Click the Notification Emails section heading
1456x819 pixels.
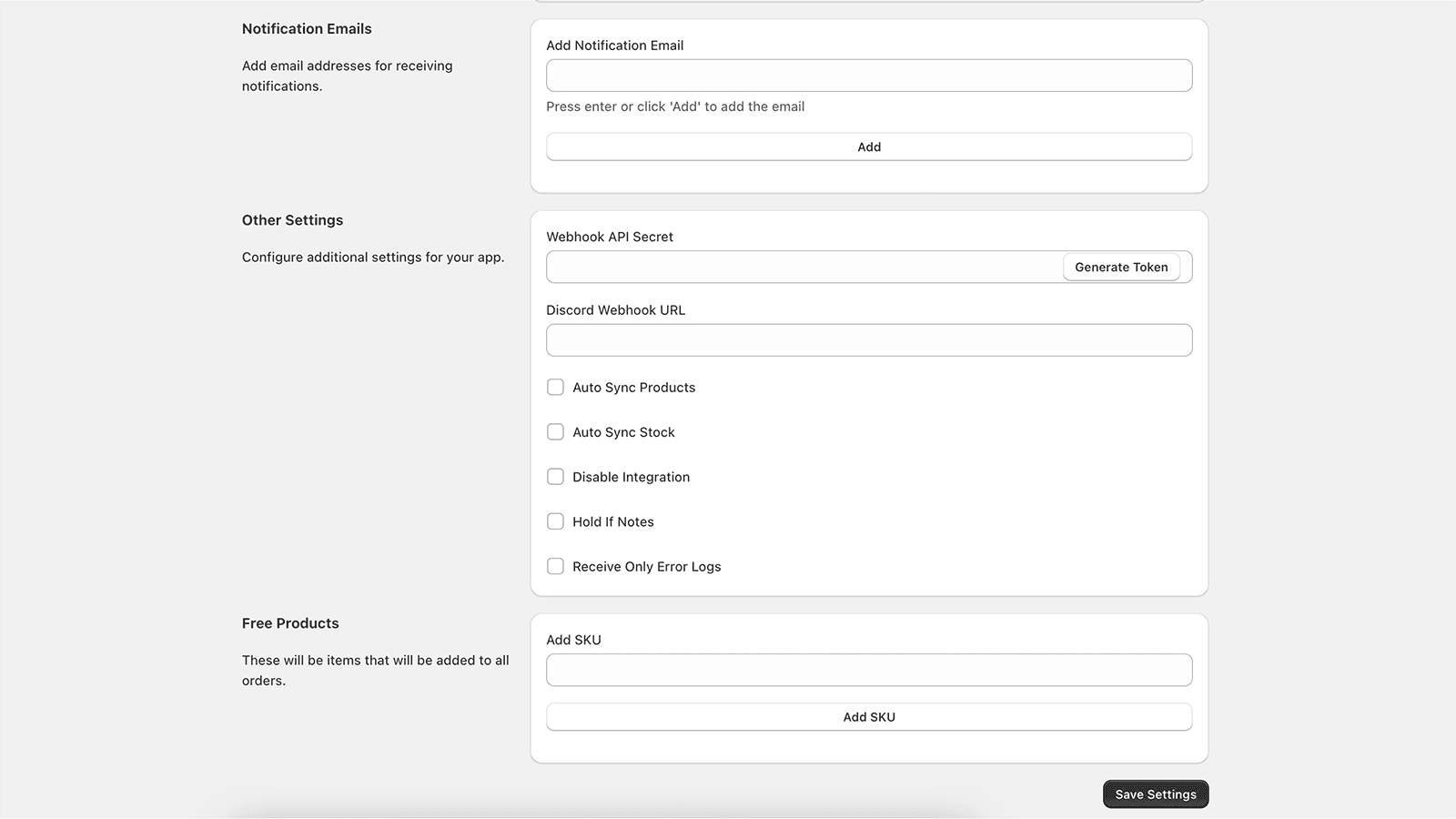[307, 29]
